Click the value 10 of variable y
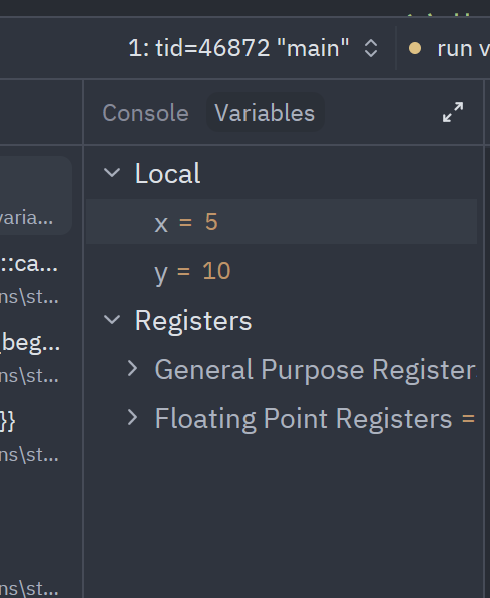 [216, 271]
